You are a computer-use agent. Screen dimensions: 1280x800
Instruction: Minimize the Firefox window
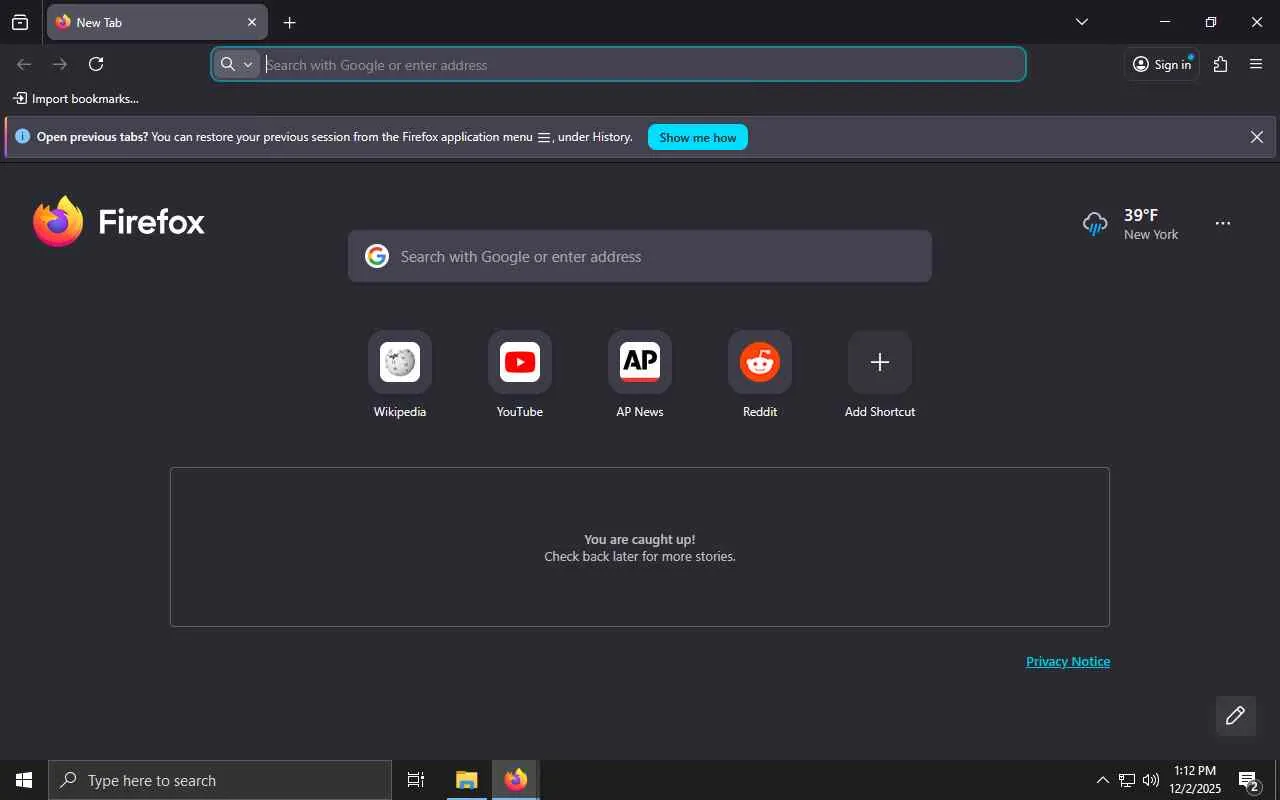point(1165,22)
